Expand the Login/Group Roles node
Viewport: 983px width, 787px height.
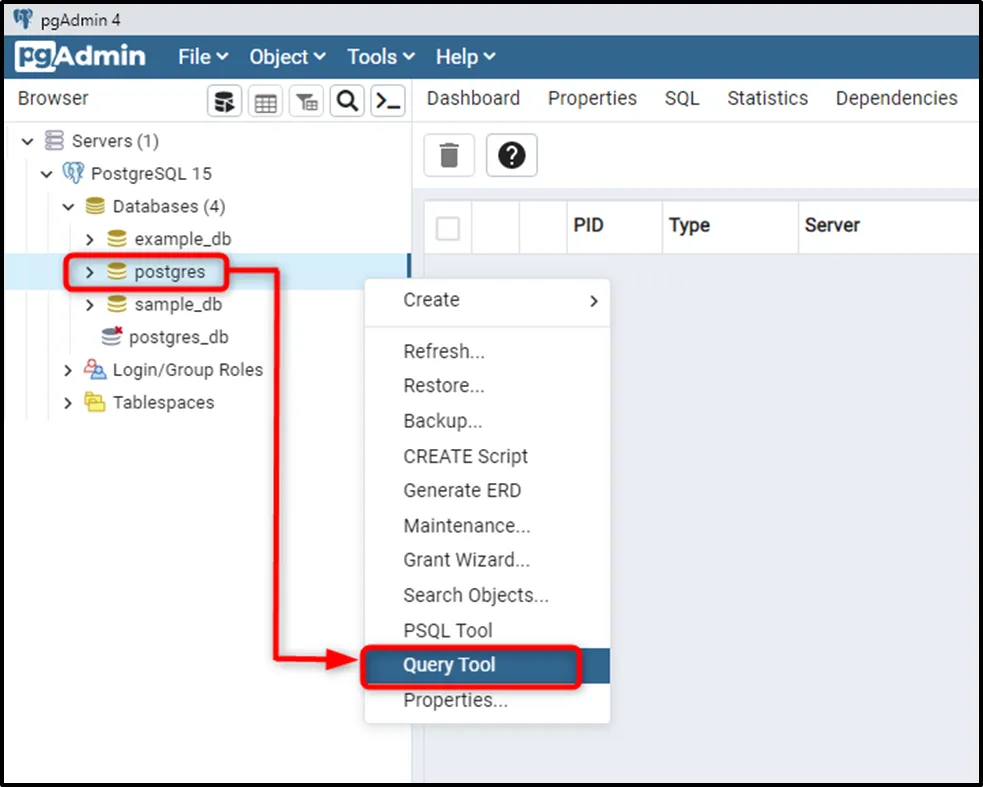point(68,371)
